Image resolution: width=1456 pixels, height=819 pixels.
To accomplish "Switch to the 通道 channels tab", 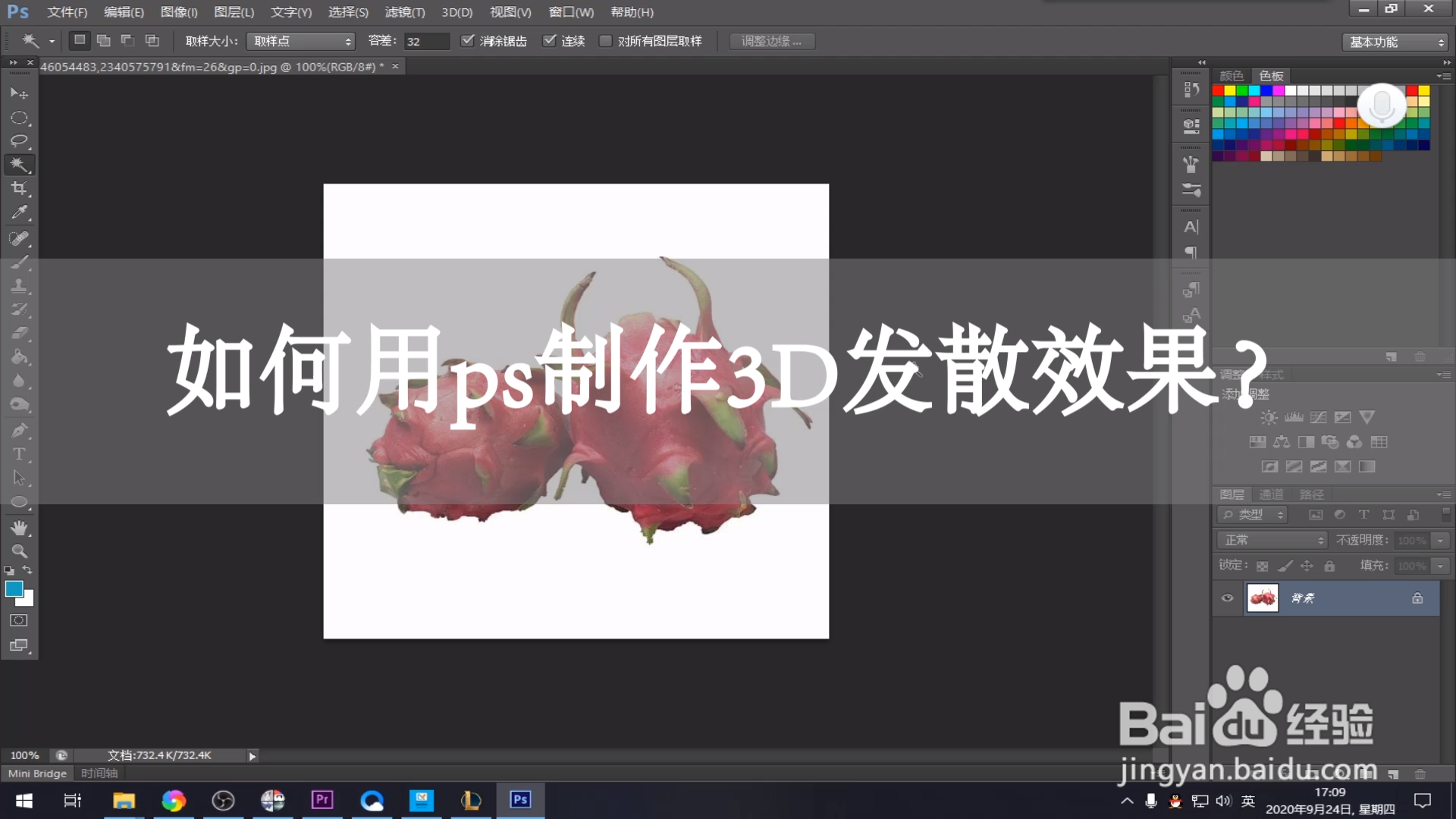I will click(x=1271, y=494).
